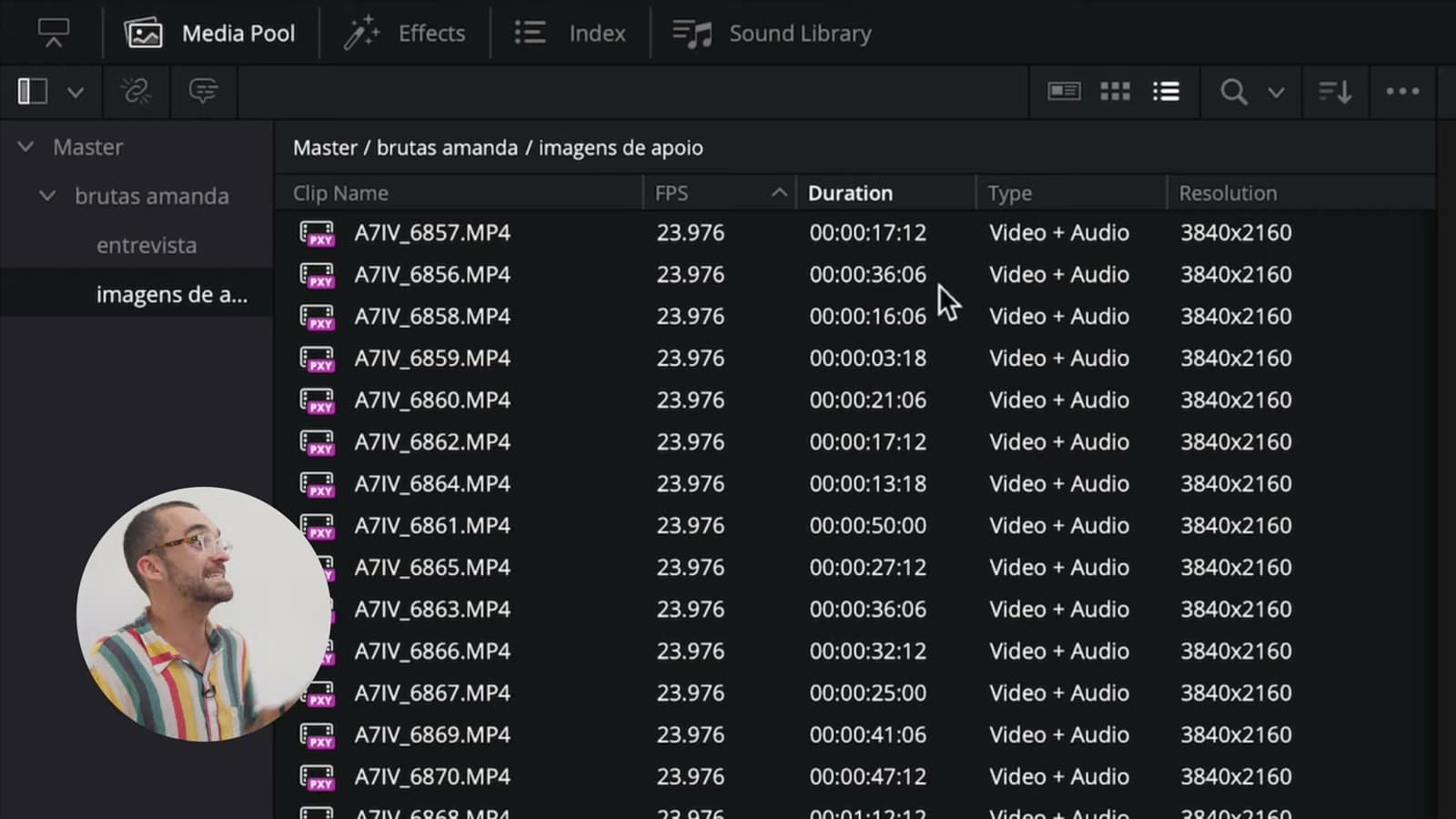The image size is (1456, 819).
Task: Click the proxy icon of A7IV_6858.MP4
Action: pos(318,317)
